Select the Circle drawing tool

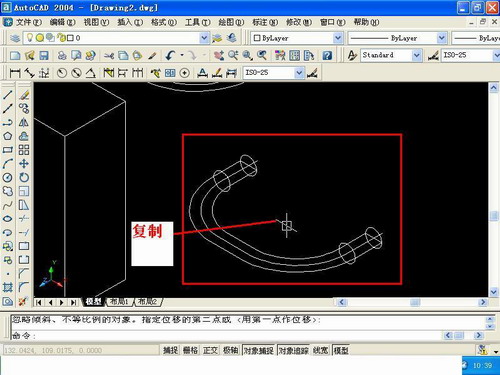point(7,177)
